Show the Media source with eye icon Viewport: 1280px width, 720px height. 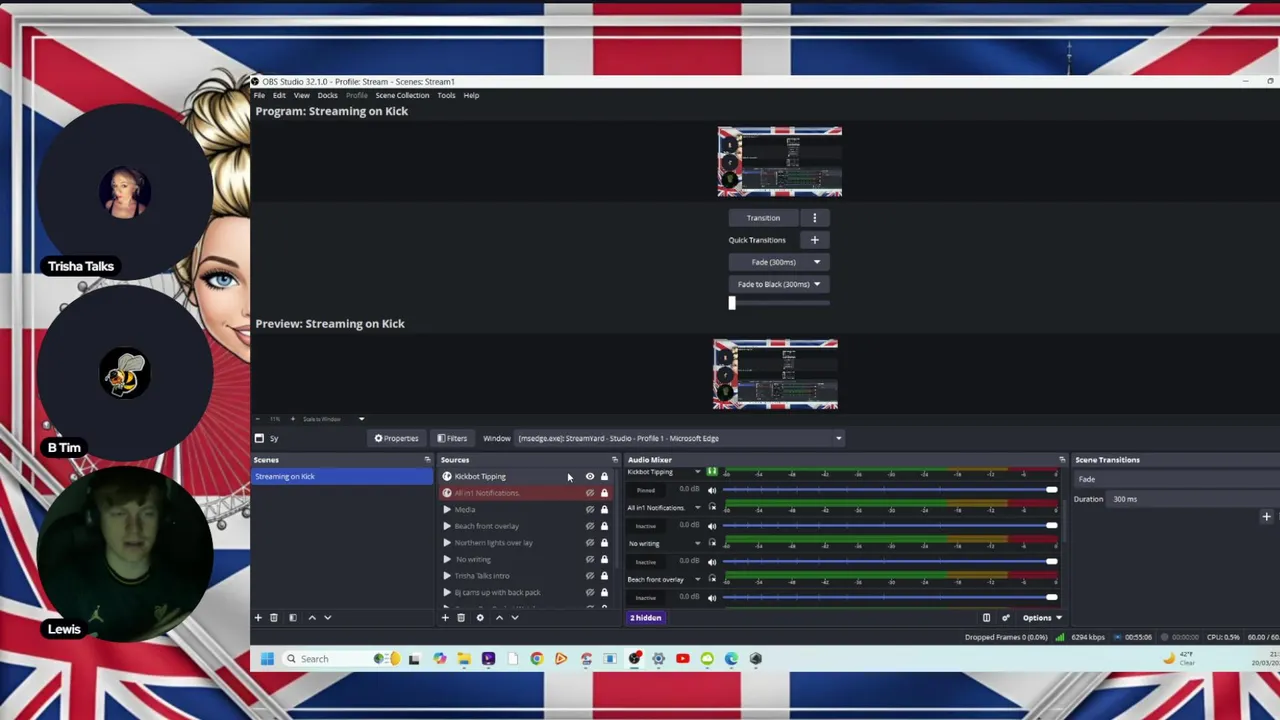589,510
